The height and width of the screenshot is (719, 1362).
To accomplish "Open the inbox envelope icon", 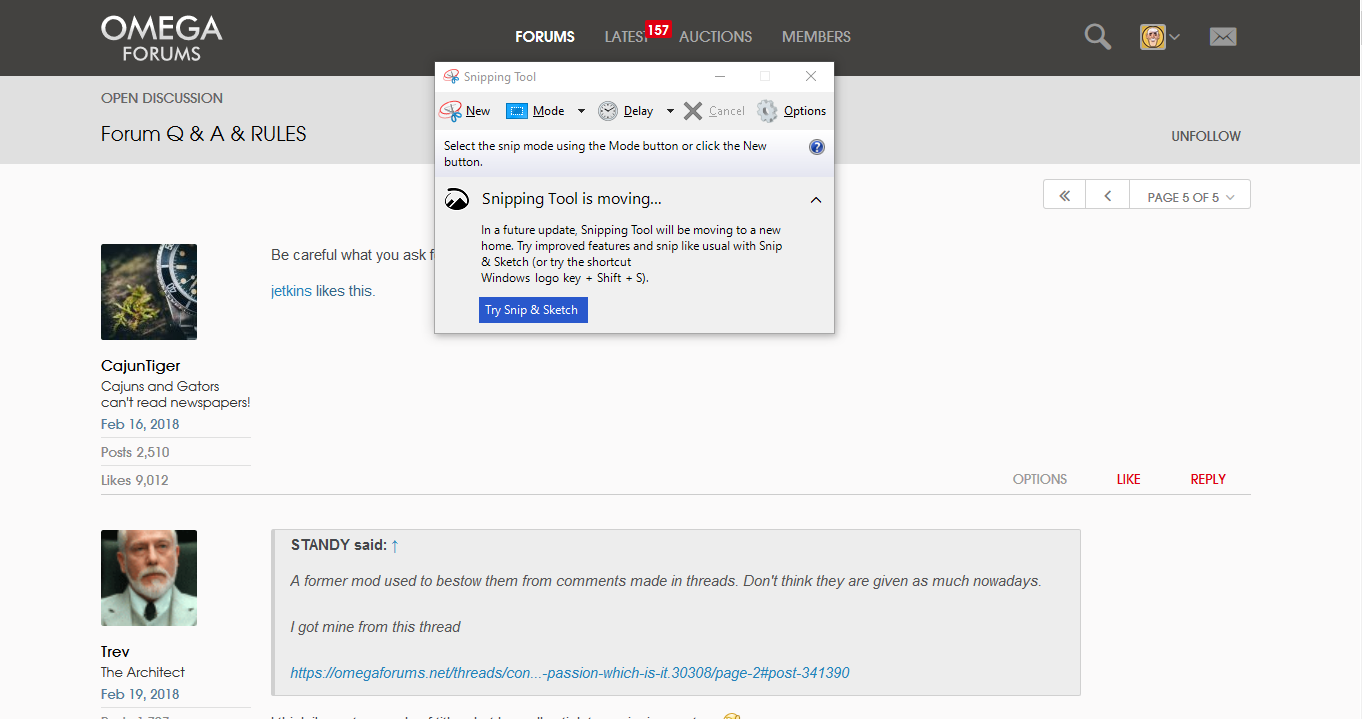I will 1222,37.
